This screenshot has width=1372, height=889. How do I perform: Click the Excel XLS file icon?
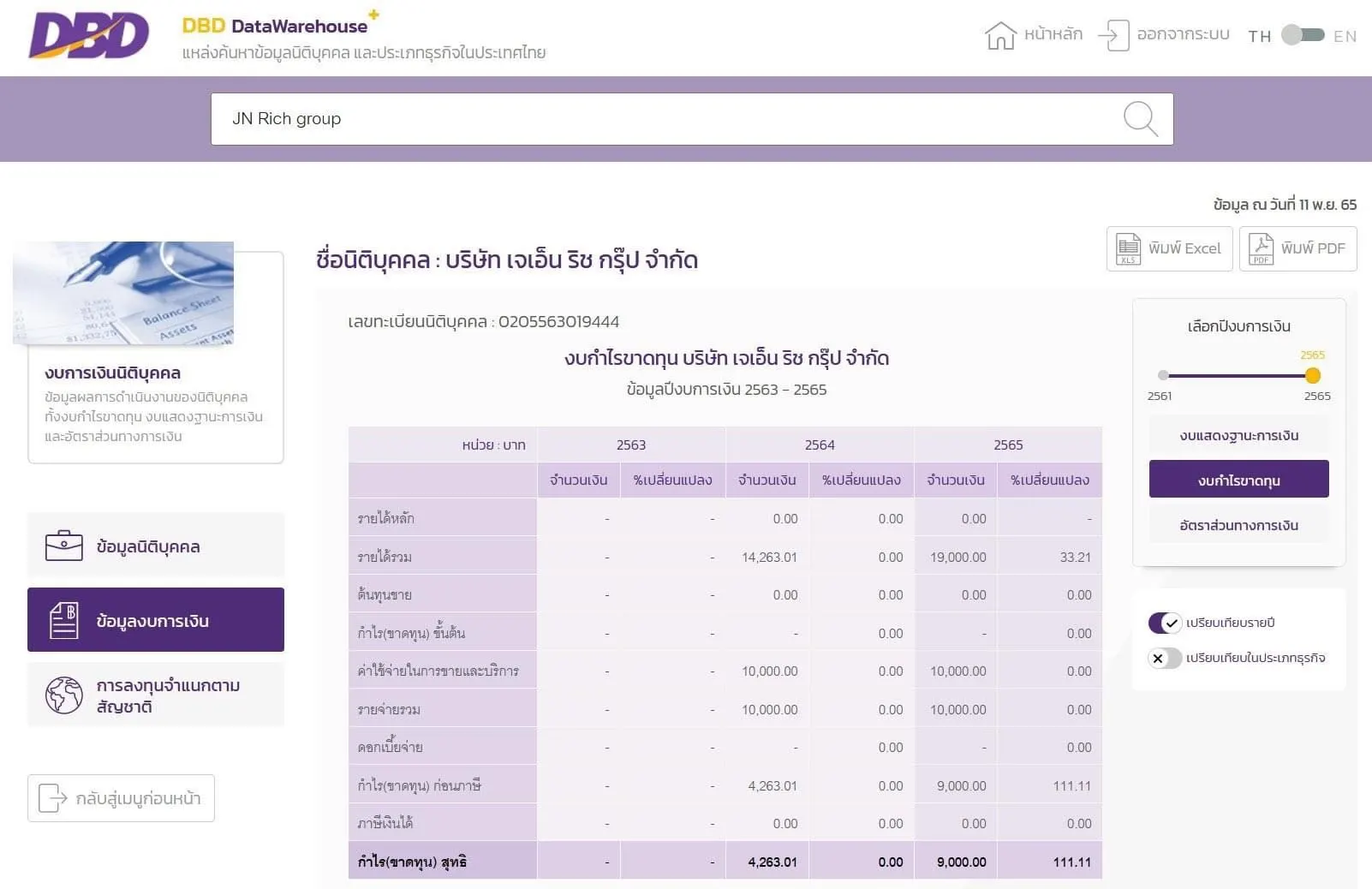[1128, 249]
